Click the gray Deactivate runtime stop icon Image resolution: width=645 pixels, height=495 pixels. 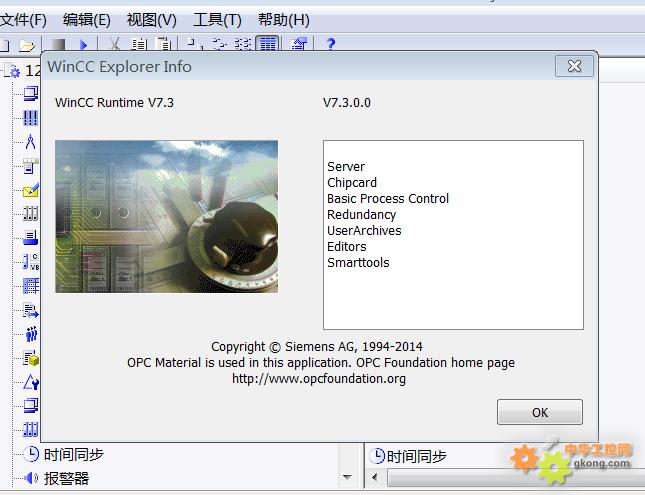[58, 44]
